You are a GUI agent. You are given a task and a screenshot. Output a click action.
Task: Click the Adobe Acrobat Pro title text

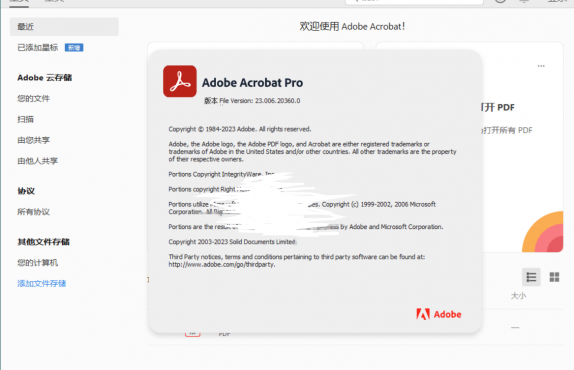click(252, 83)
